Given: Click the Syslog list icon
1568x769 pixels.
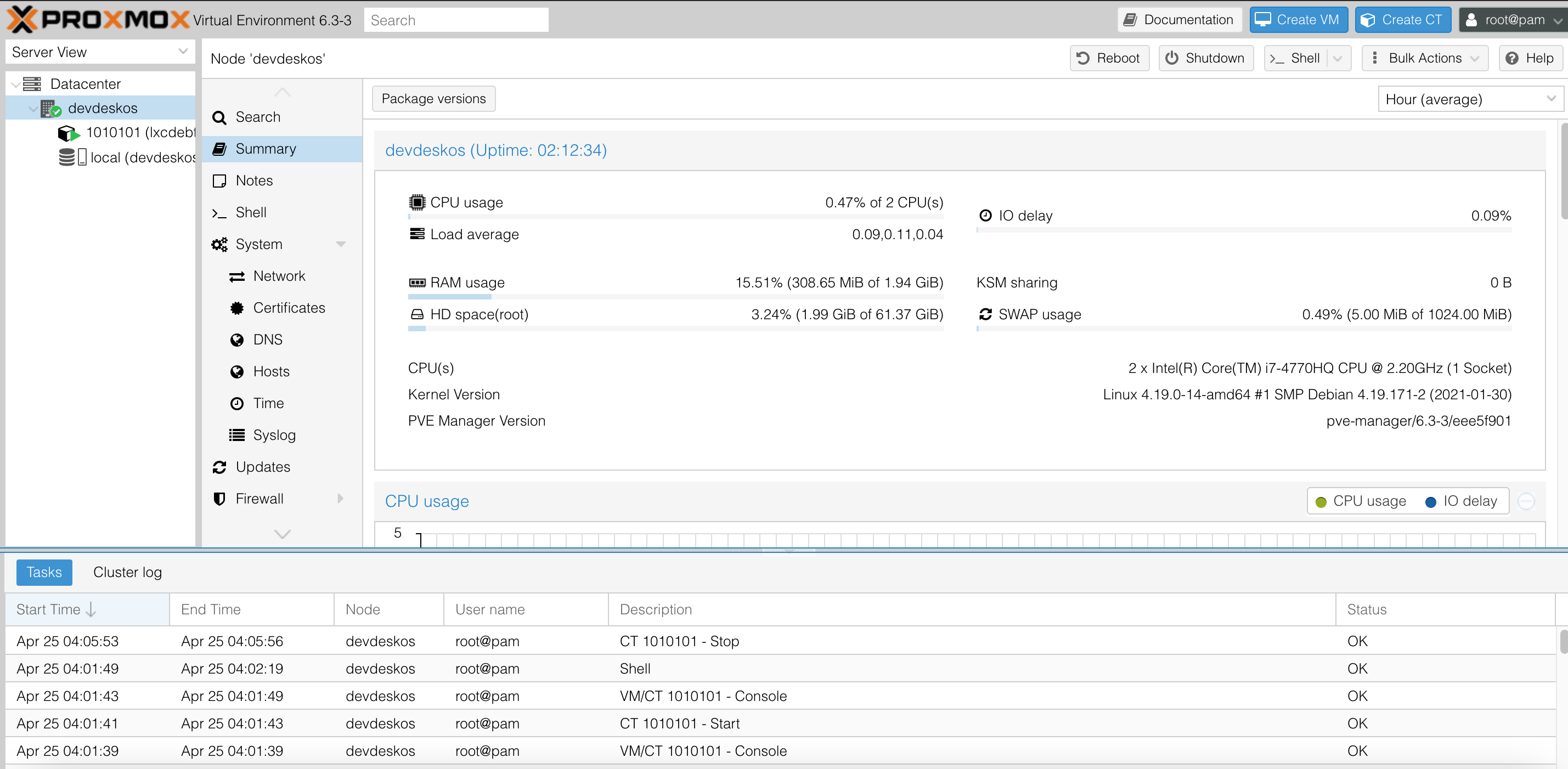Looking at the screenshot, I should coord(237,435).
